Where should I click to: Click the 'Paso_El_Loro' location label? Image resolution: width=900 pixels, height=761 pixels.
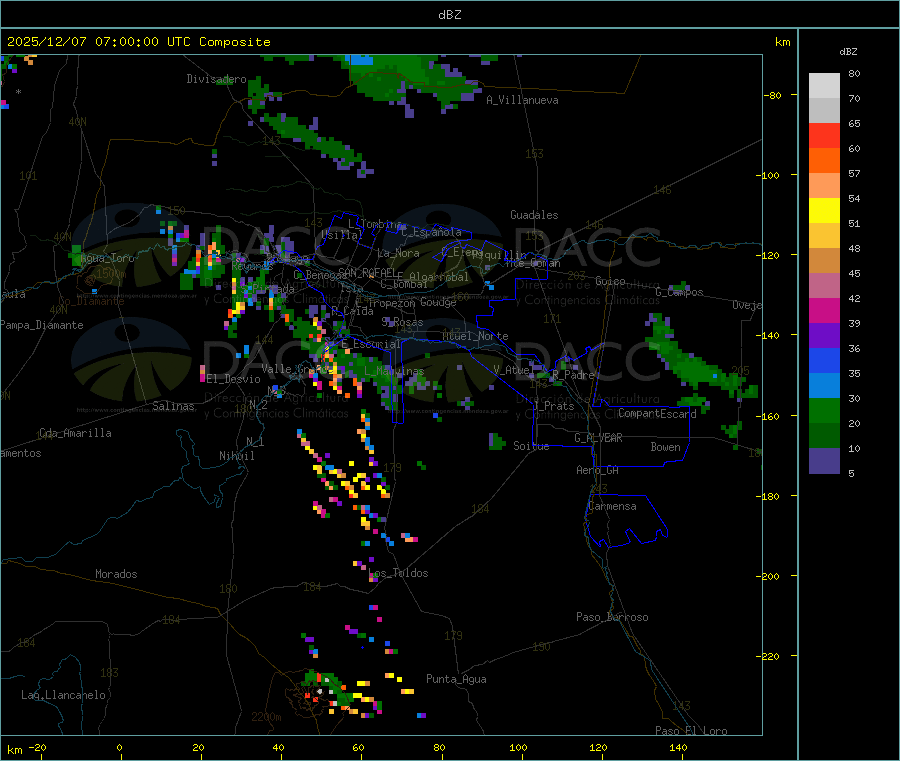click(x=692, y=731)
